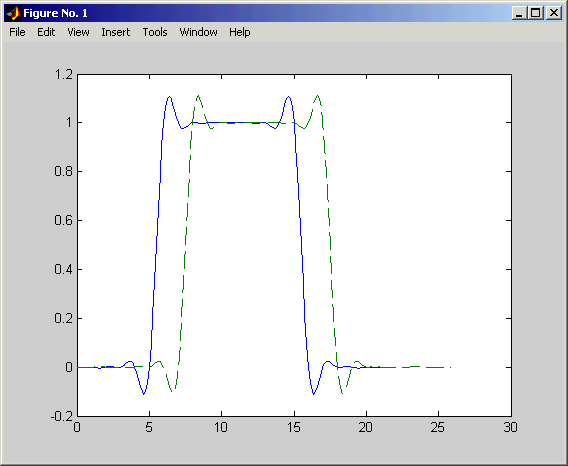Minimize the Figure No. 1 window
This screenshot has height=466, width=568.
tap(519, 13)
